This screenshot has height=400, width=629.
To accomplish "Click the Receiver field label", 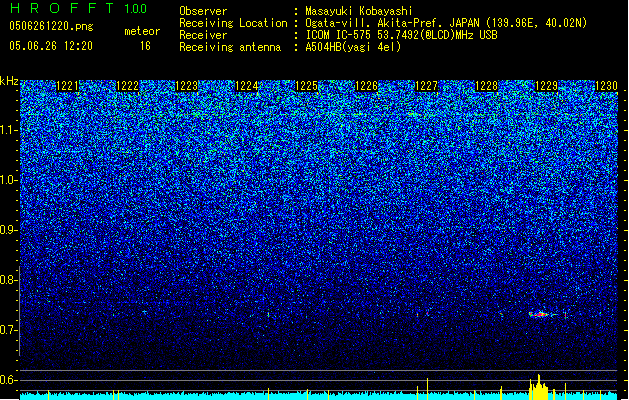I will pyautogui.click(x=203, y=35).
